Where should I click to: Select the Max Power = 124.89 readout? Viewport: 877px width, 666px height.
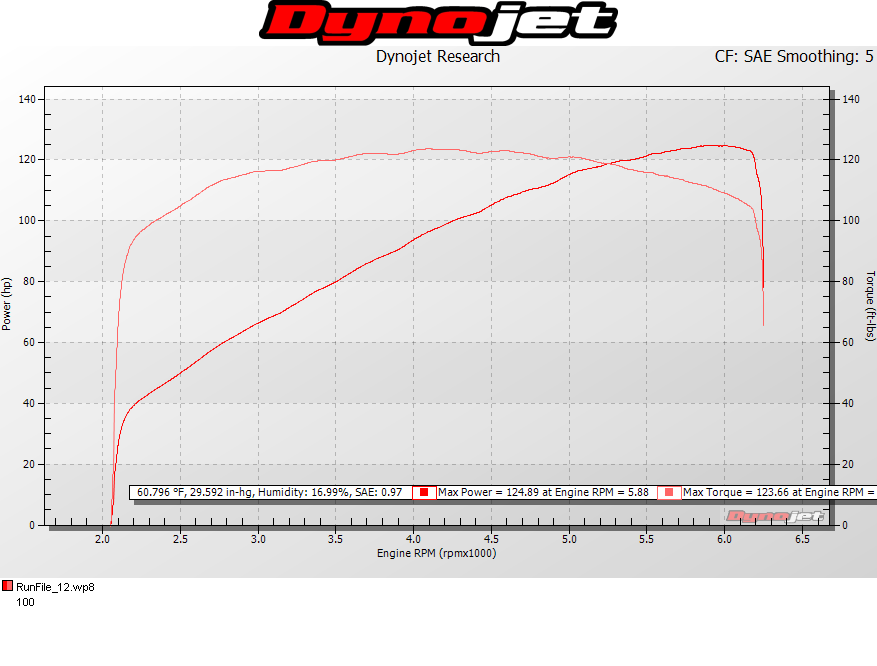543,492
